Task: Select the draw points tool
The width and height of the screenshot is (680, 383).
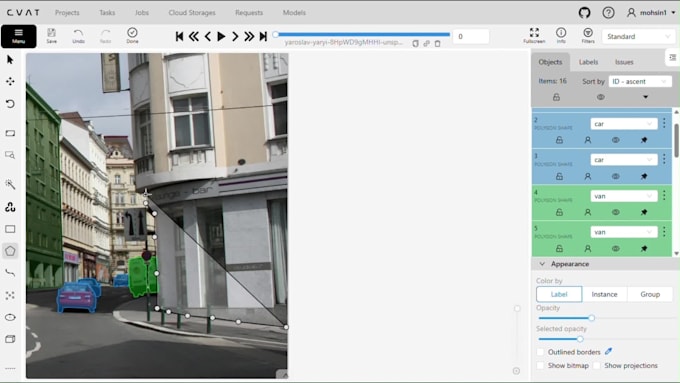Action: pos(10,295)
